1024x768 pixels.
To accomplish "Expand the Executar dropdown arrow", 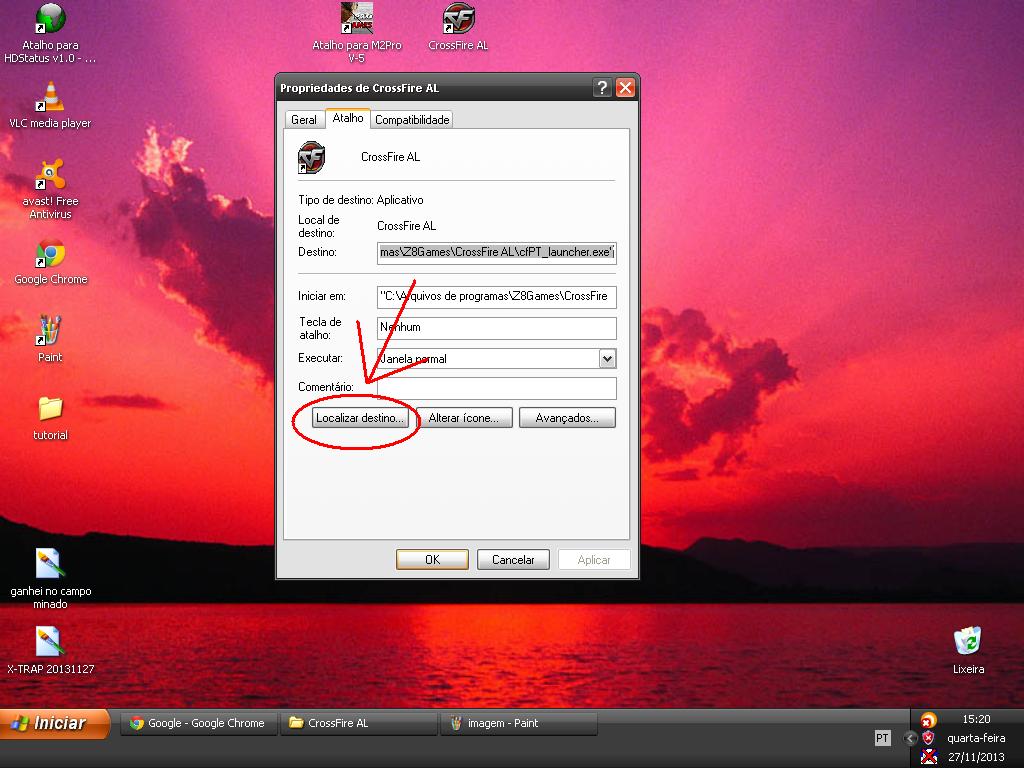I will 607,358.
